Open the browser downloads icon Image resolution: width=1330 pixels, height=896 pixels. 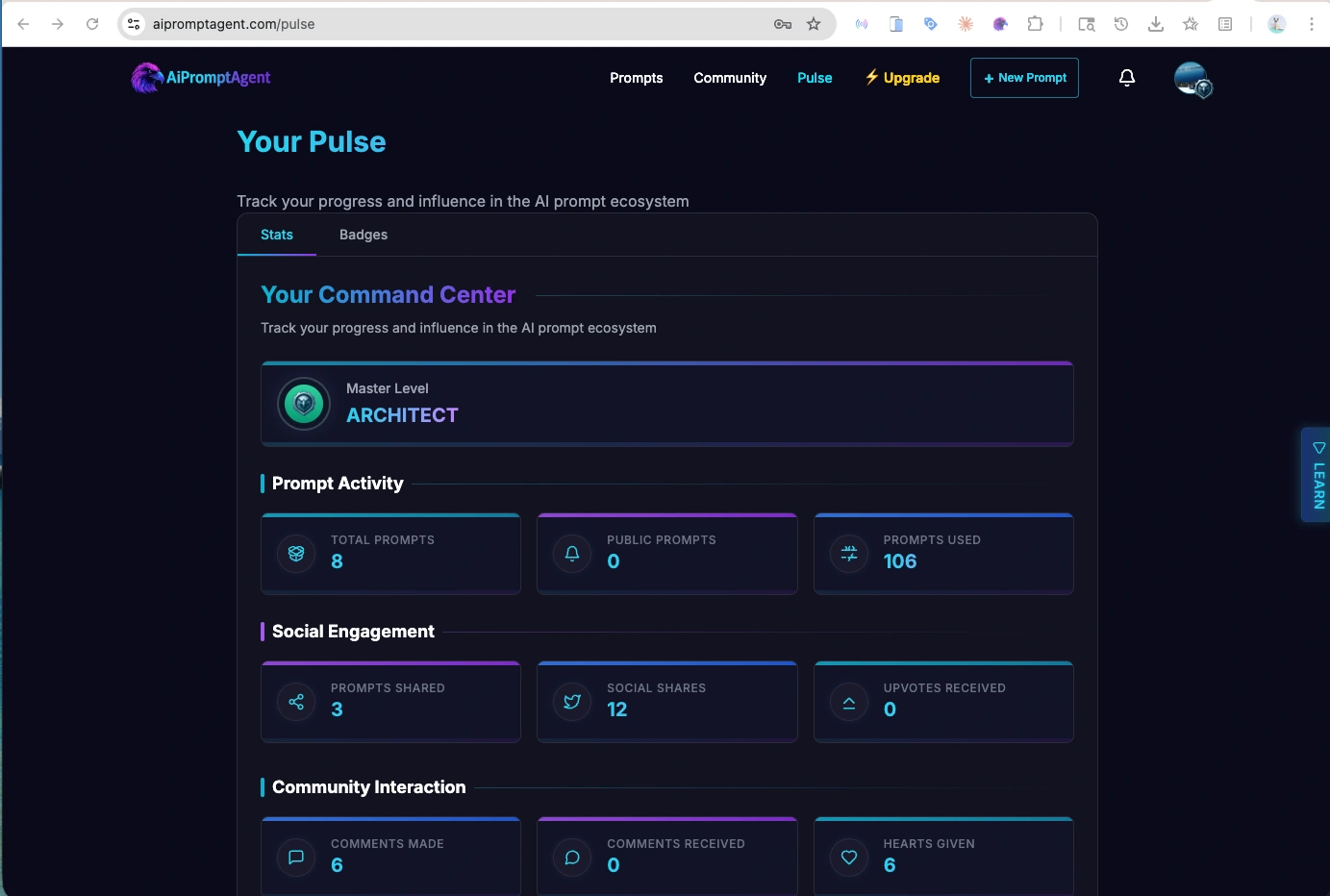point(1156,24)
